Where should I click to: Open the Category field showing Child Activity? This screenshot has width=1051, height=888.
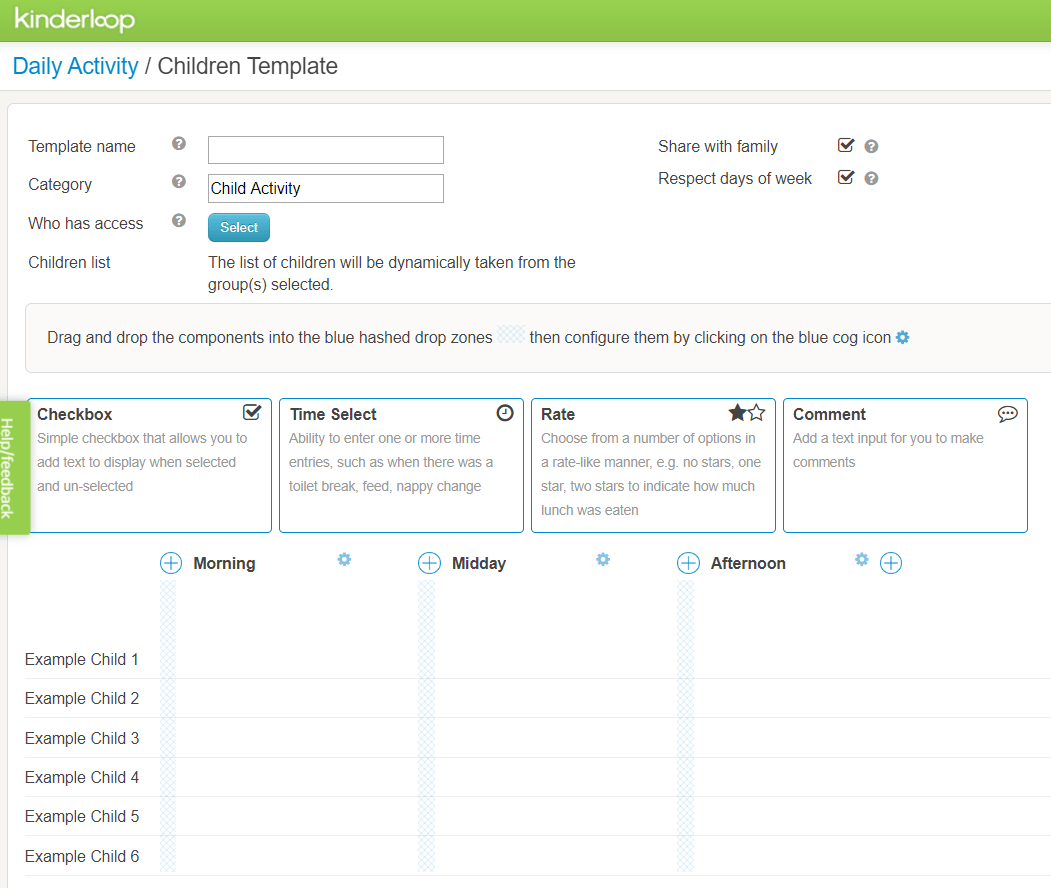(325, 188)
